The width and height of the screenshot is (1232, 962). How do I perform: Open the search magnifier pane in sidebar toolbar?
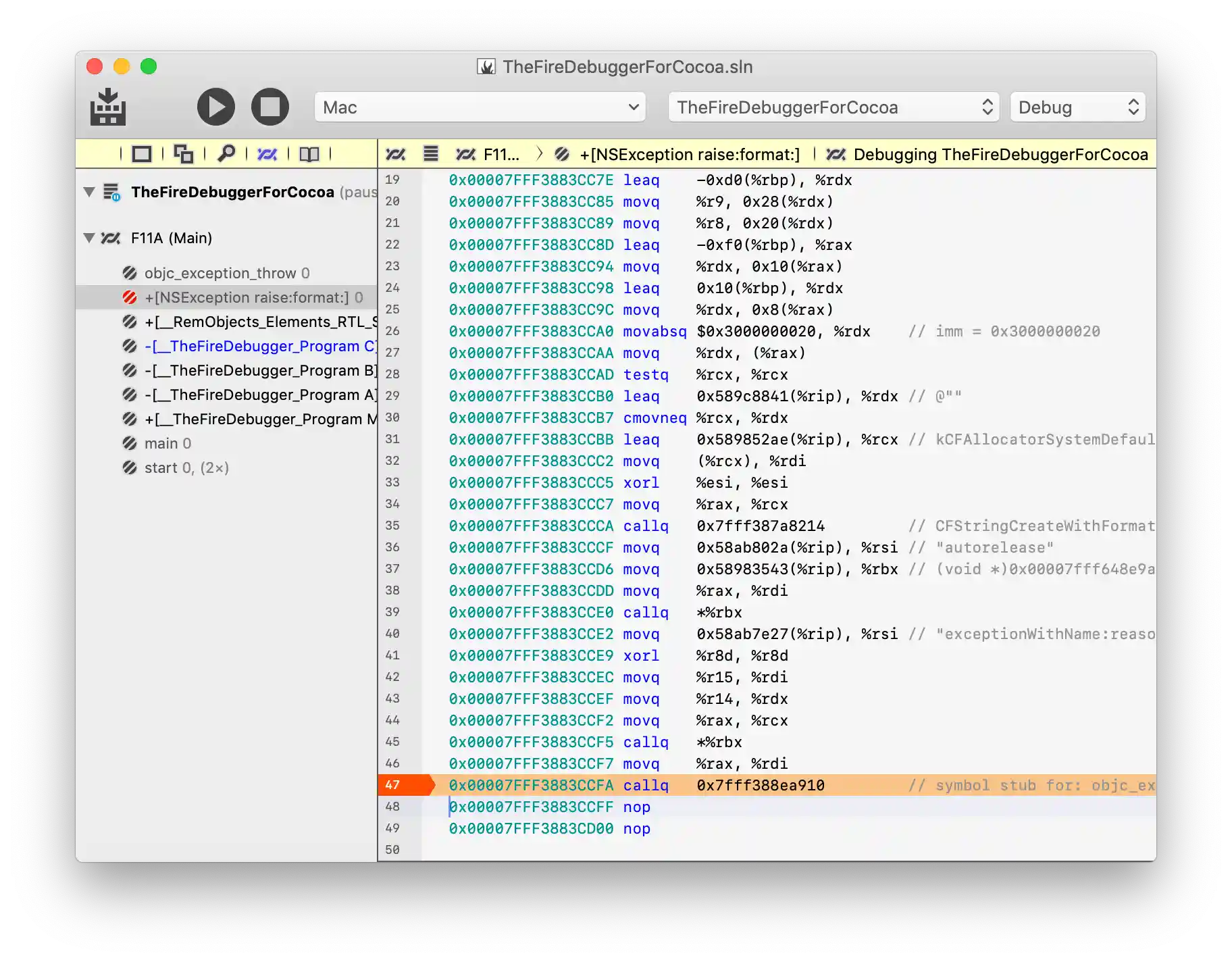tap(226, 154)
